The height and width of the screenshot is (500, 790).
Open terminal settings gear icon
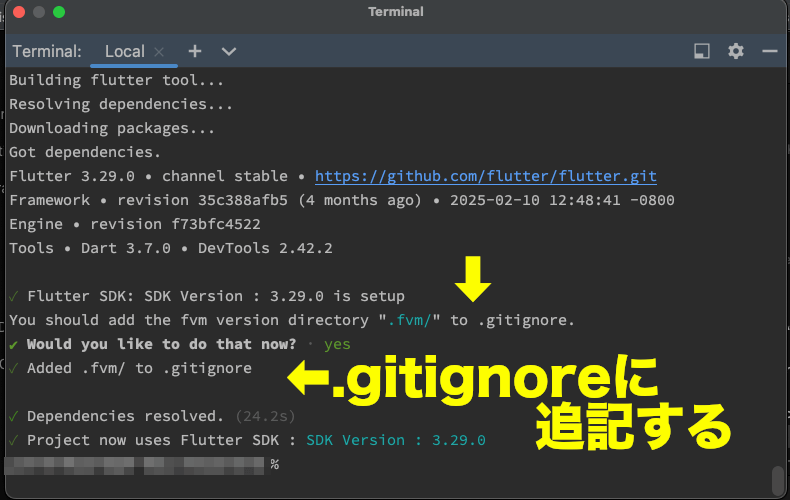coord(736,51)
